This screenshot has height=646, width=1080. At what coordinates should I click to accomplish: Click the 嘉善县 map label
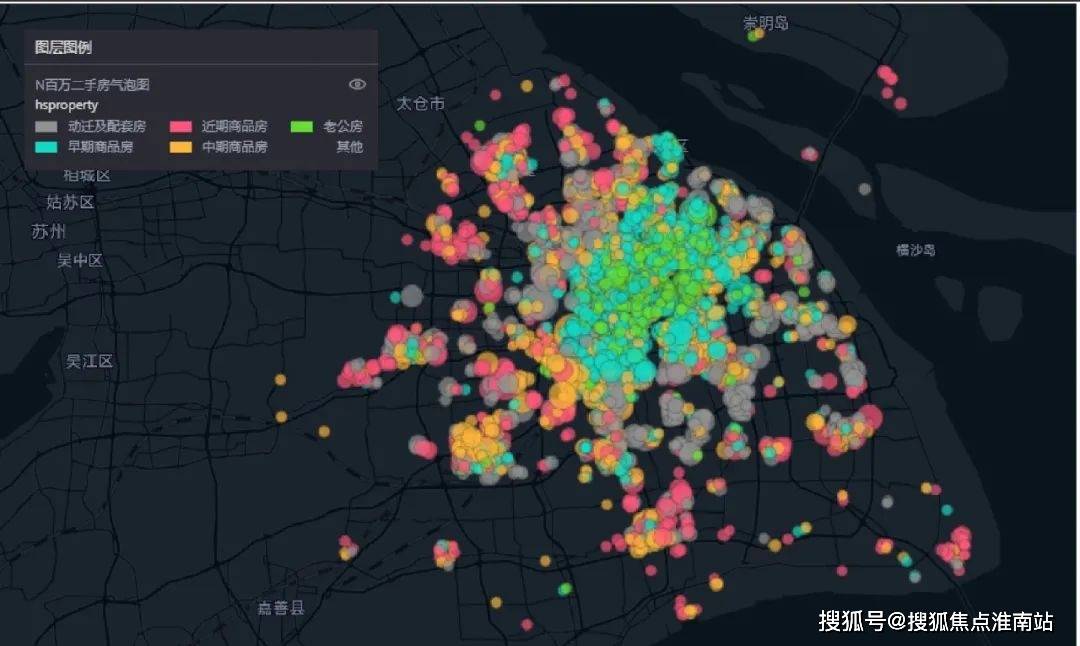280,607
